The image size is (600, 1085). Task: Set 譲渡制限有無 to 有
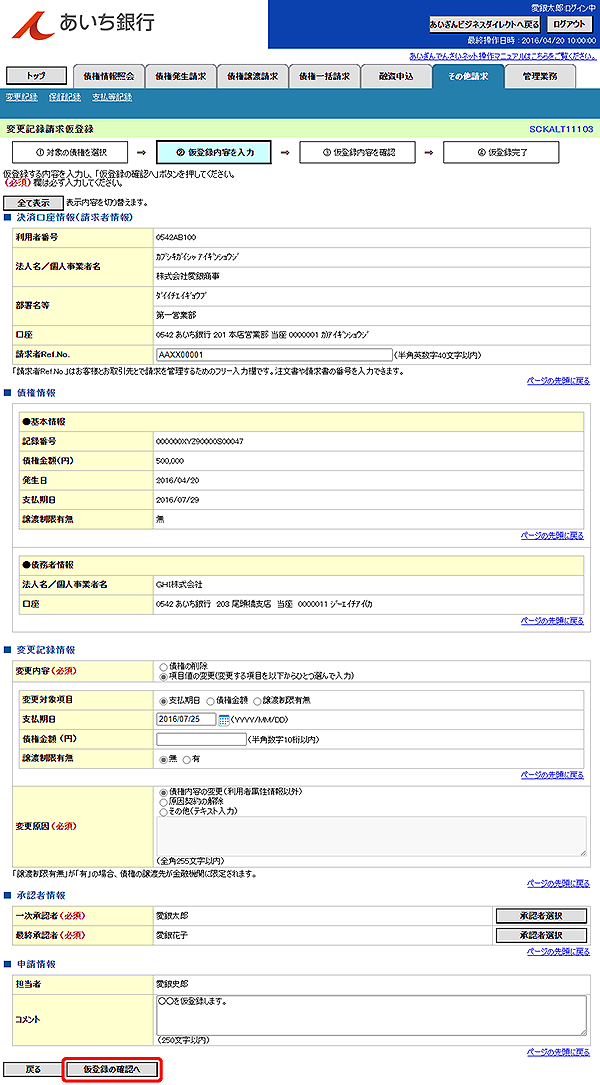click(186, 759)
